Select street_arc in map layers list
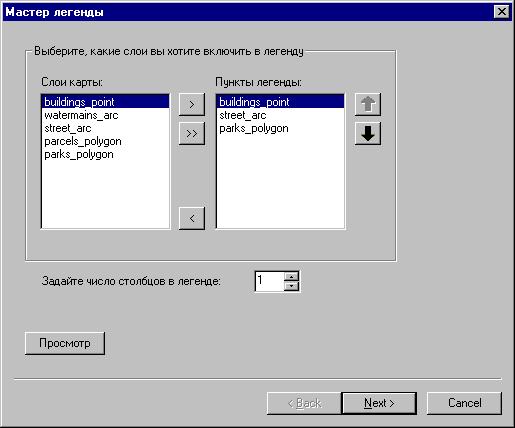 [105, 128]
